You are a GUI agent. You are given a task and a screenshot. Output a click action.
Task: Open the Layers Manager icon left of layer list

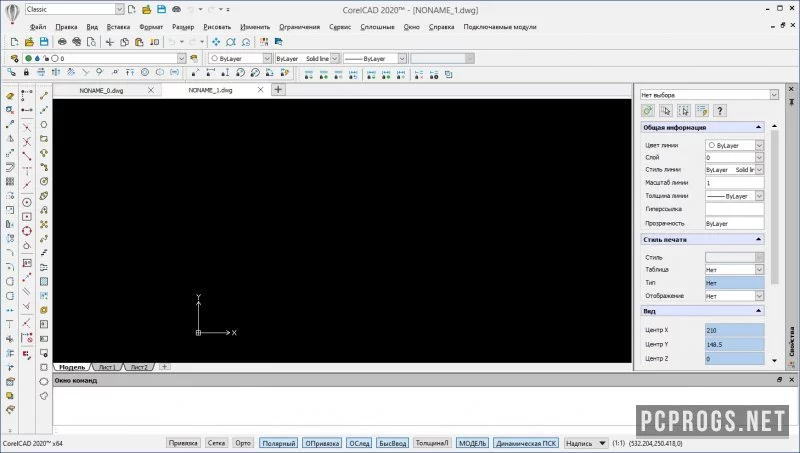(14, 59)
